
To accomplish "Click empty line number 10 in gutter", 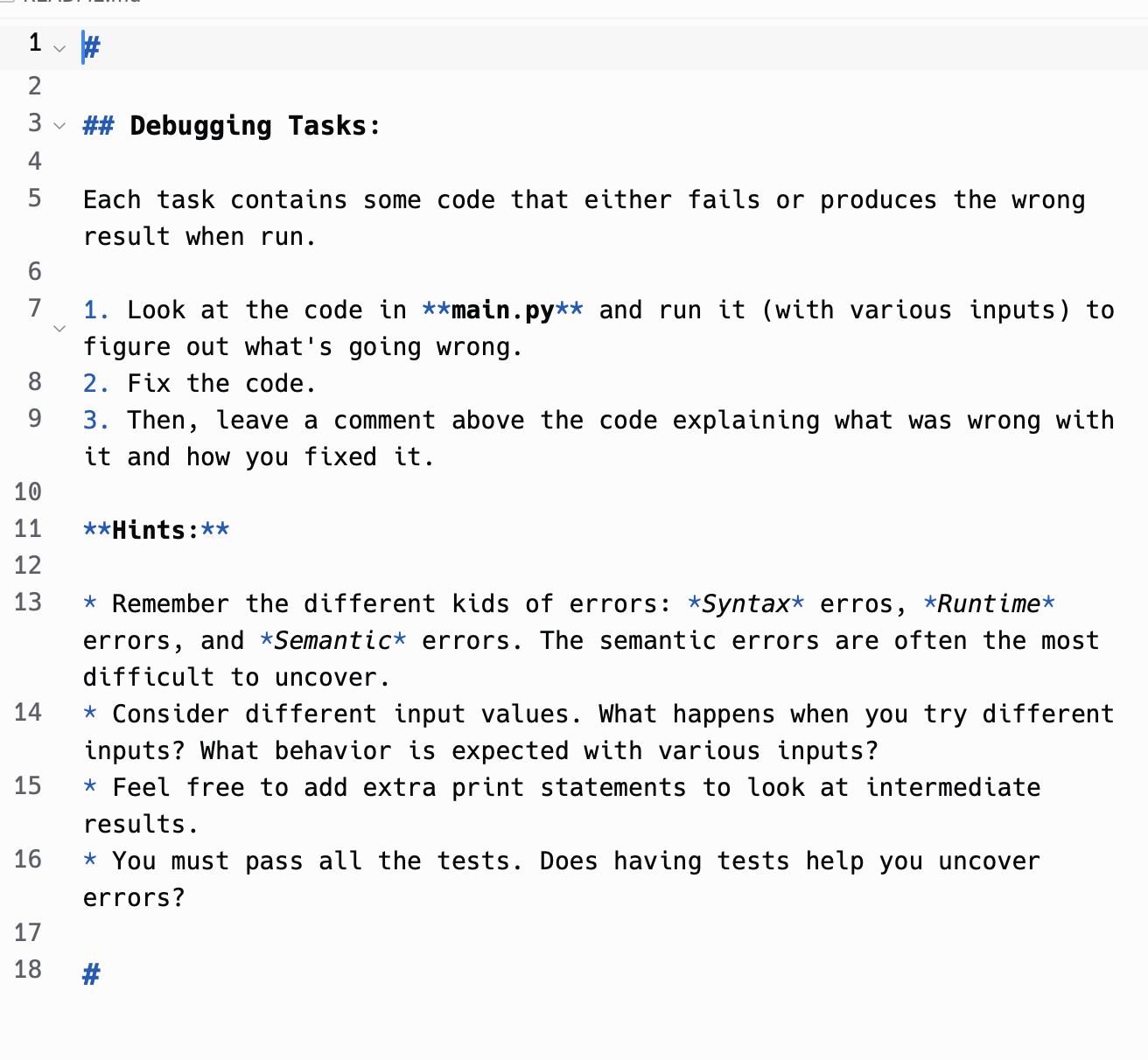I will (x=28, y=492).
